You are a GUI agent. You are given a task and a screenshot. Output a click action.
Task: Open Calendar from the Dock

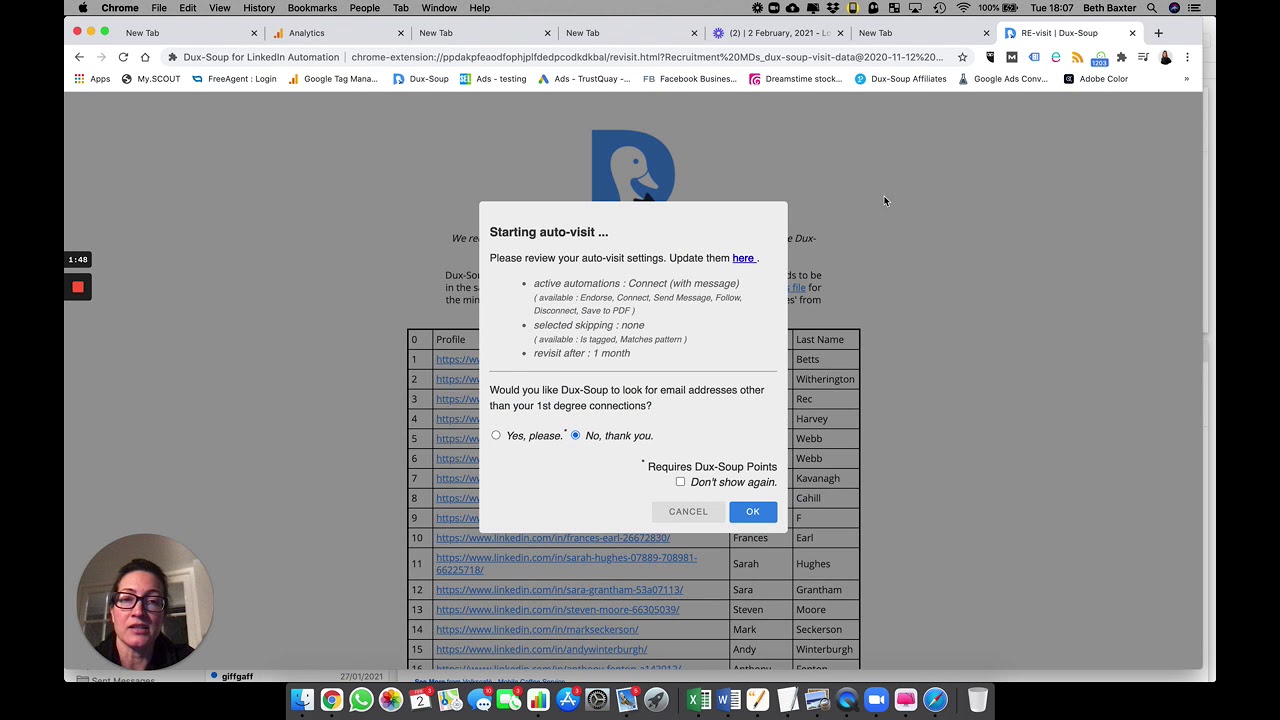click(420, 700)
